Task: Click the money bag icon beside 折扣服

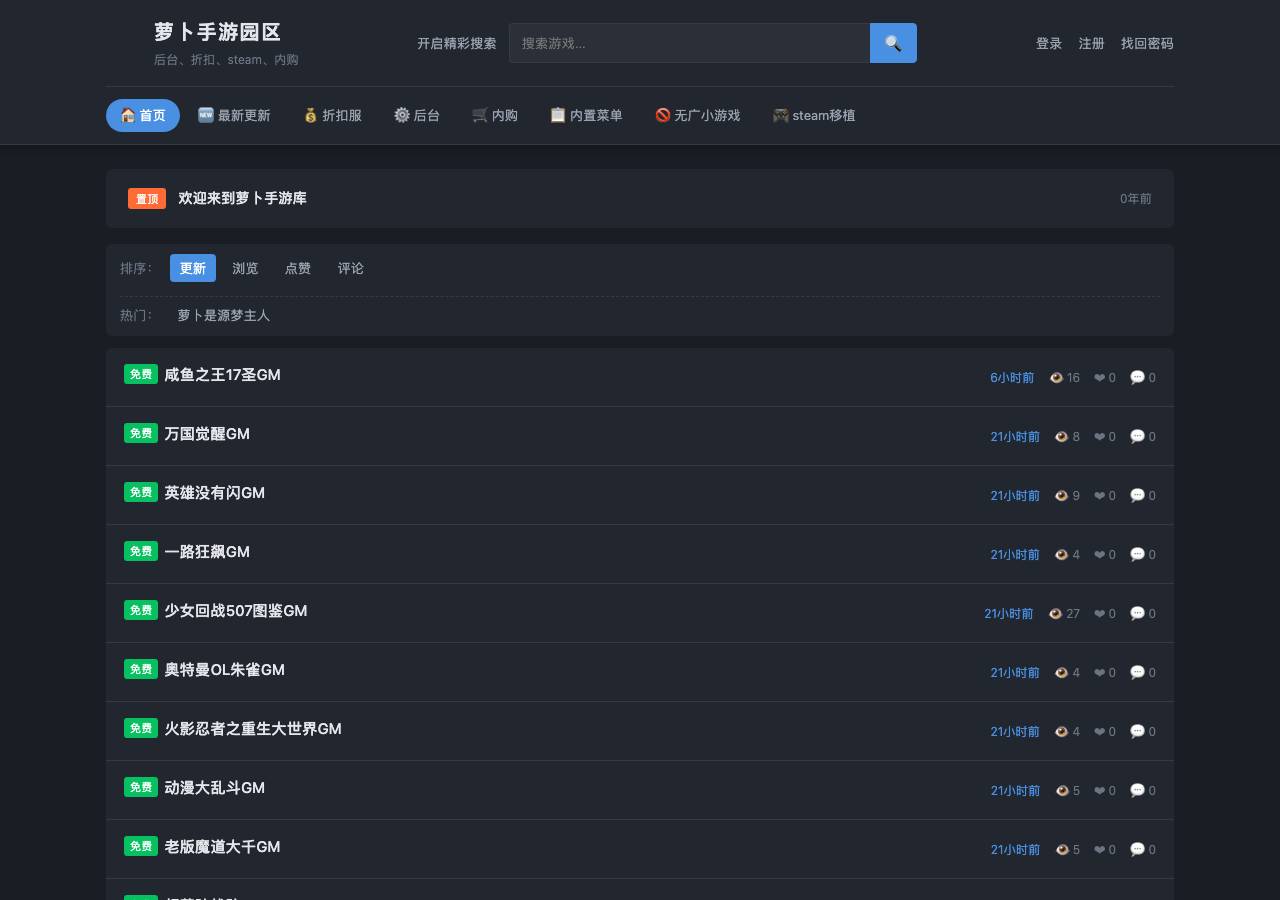Action: 311,115
